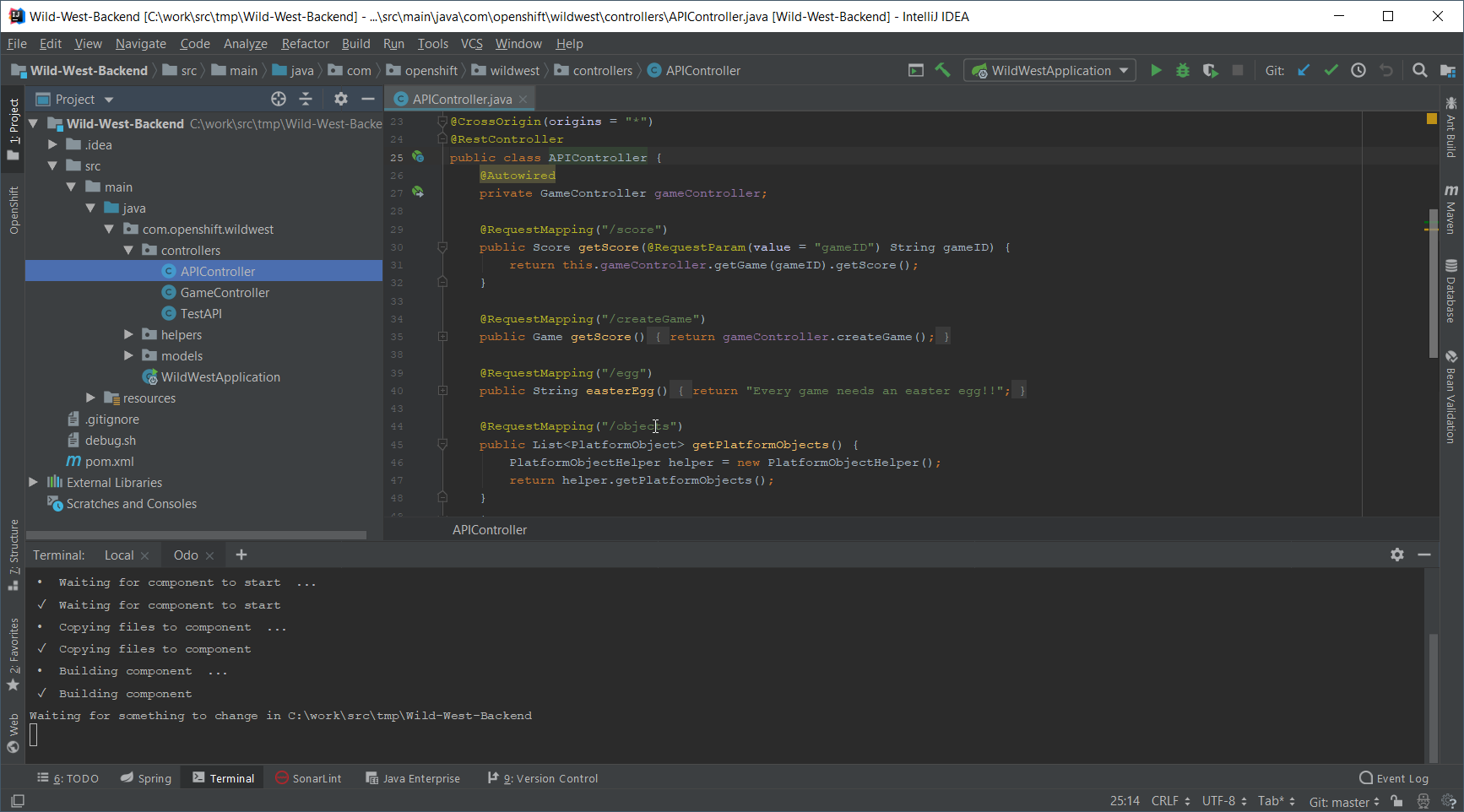Open the Refactor menu

coord(305,44)
